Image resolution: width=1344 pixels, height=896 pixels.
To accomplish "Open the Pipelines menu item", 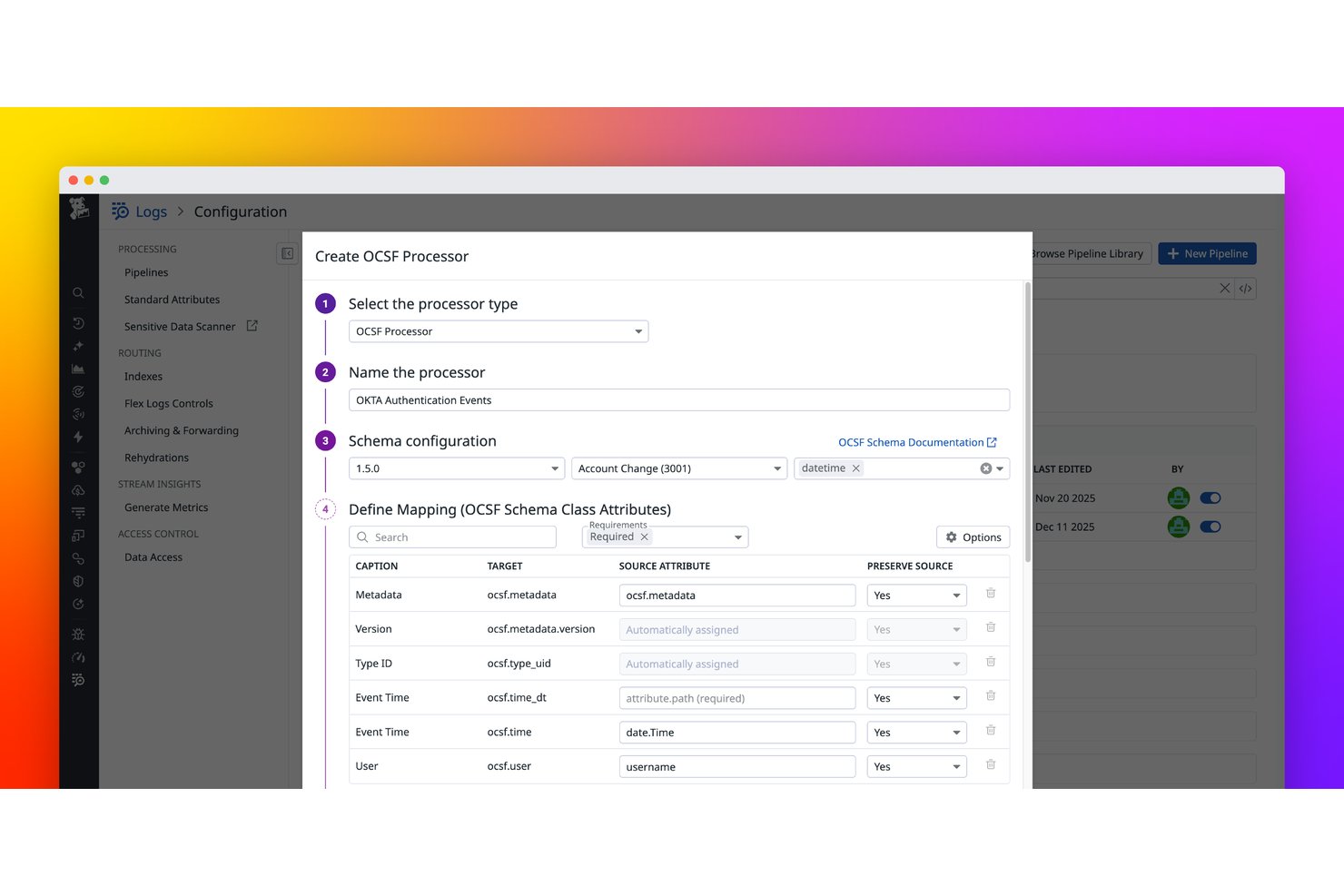I will click(146, 272).
